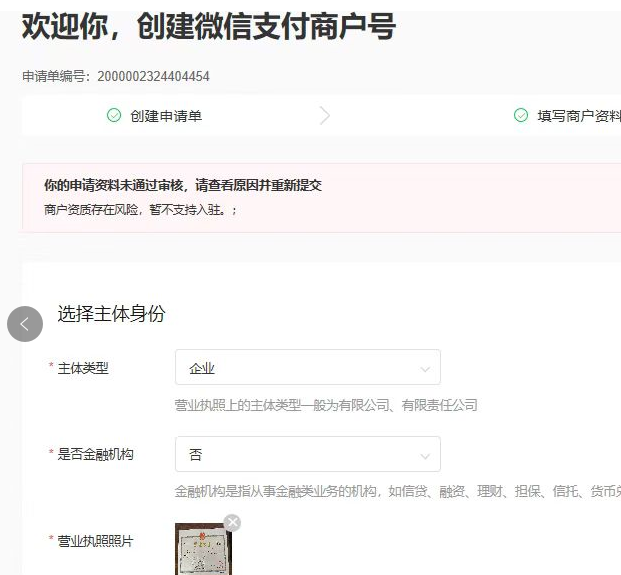Click the hint text explaining 金融机构
This screenshot has width=621, height=575.
[398, 491]
